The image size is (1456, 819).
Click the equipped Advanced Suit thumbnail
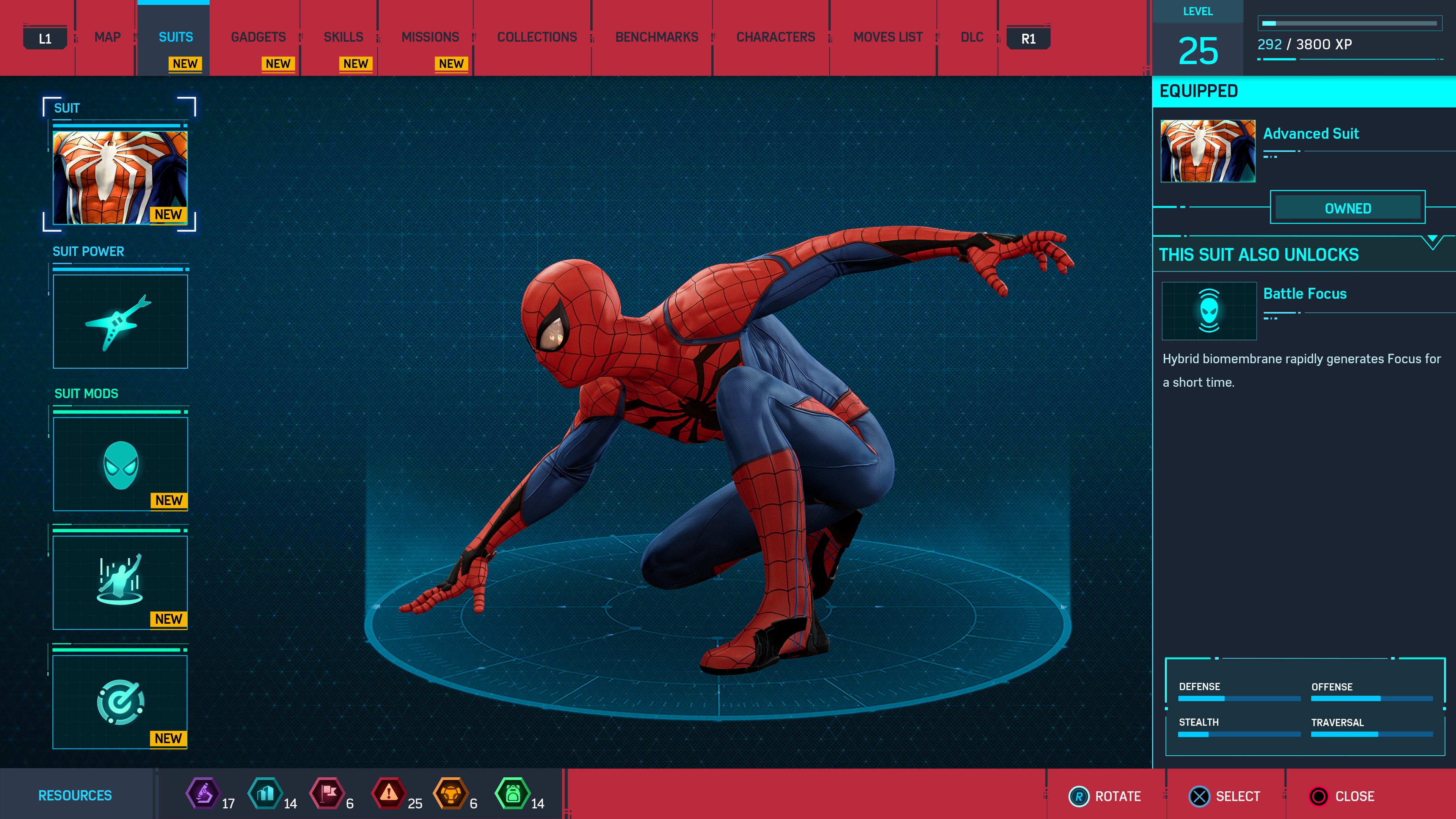coord(1208,151)
